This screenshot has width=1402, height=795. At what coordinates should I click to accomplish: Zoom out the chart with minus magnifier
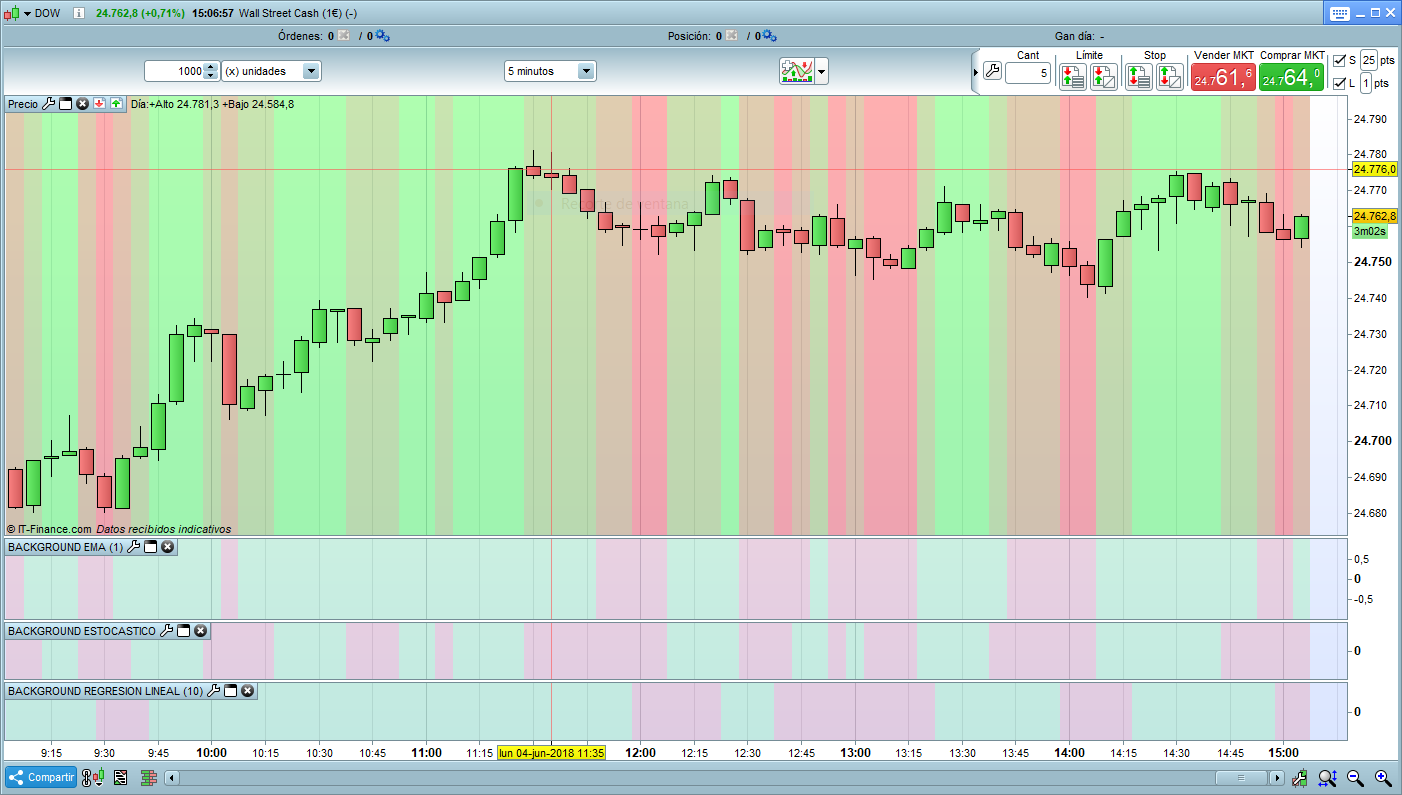[1355, 777]
